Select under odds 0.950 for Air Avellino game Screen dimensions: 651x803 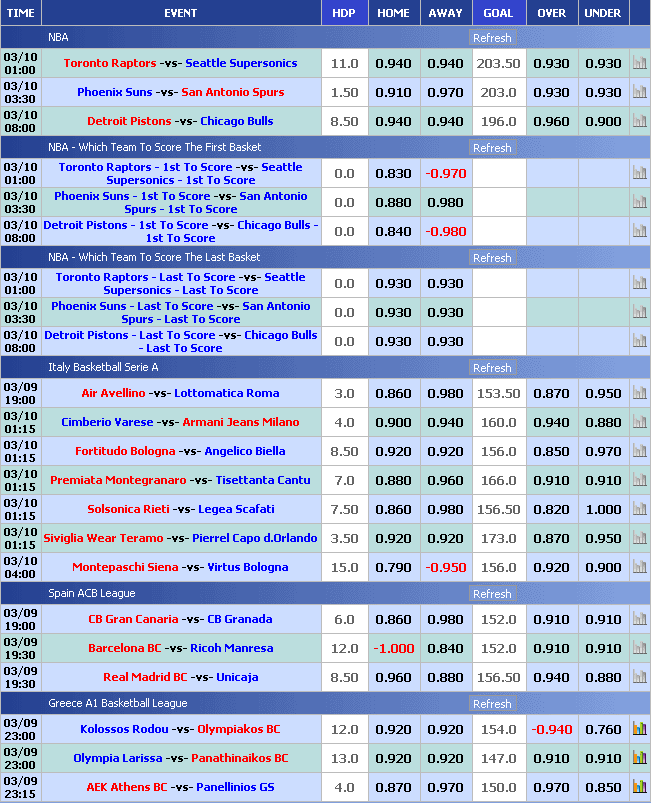tap(603, 394)
